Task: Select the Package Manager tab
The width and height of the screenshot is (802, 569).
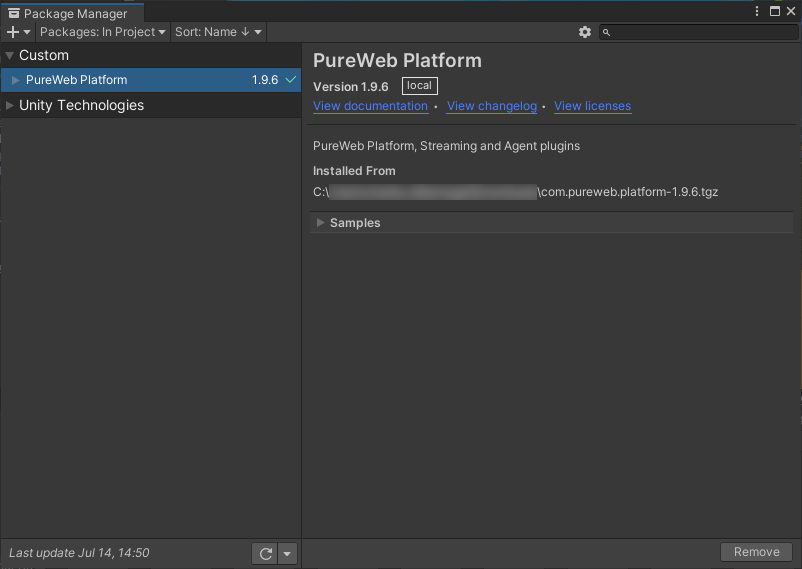Action: tap(72, 13)
